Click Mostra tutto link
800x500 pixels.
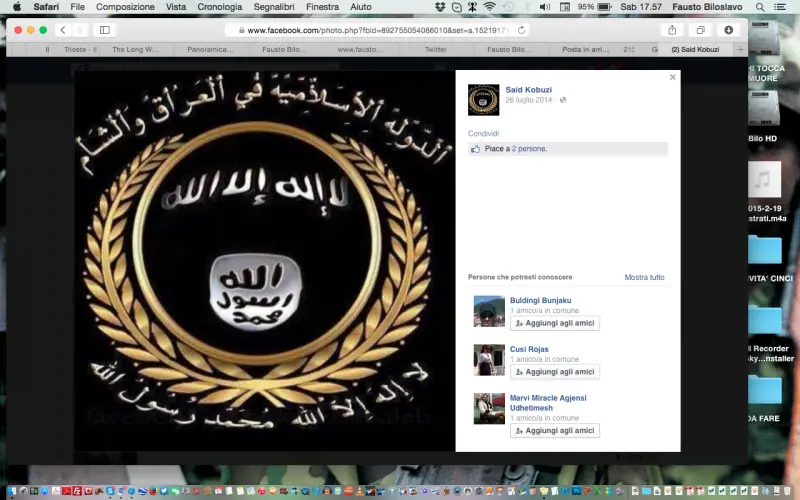point(644,278)
